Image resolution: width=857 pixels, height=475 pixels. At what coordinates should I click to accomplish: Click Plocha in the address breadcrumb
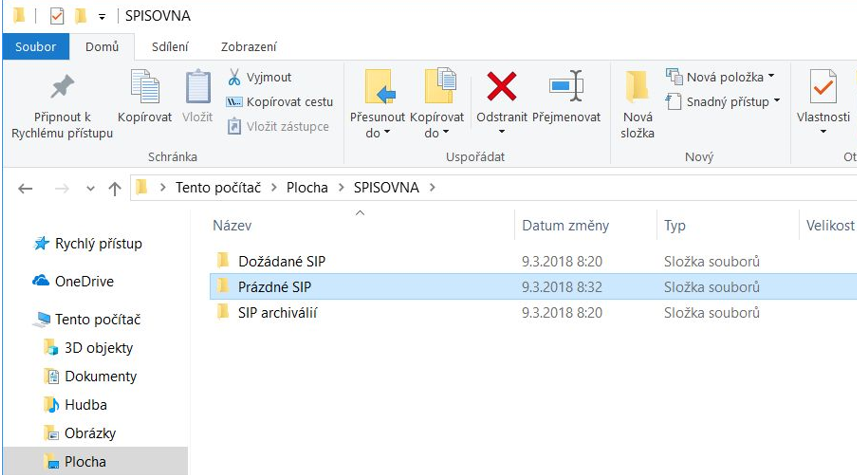pos(307,188)
